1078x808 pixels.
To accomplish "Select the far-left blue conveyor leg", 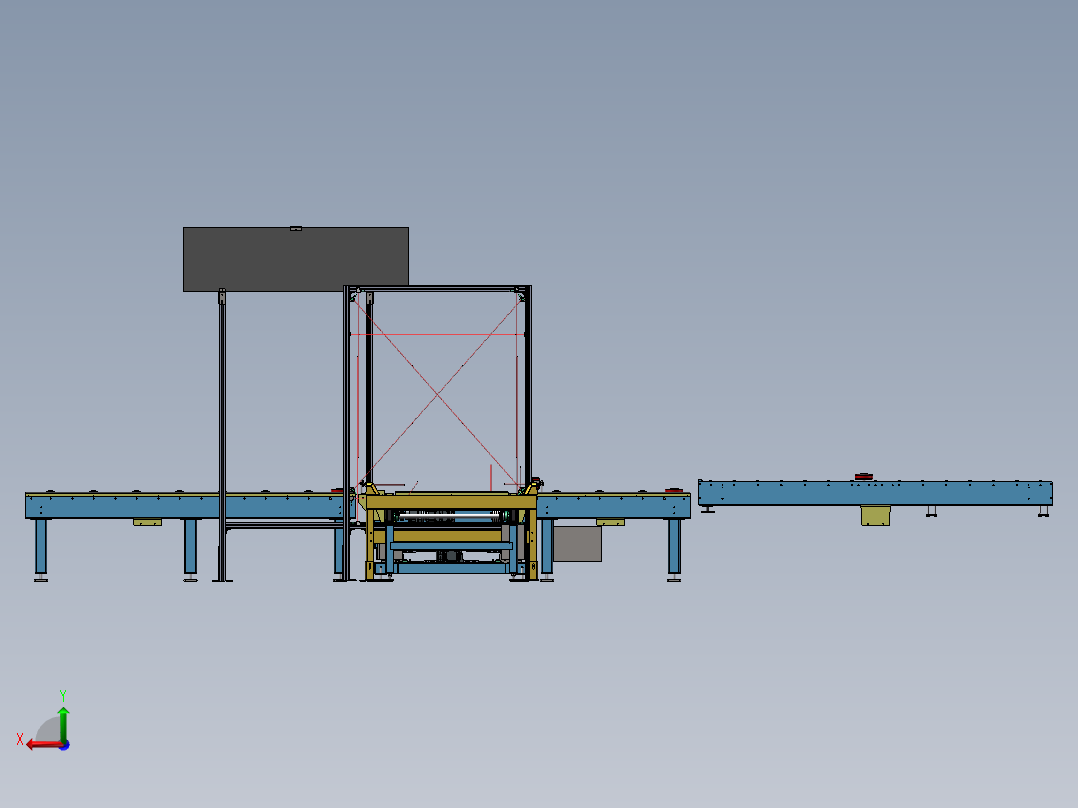I will click(x=41, y=547).
